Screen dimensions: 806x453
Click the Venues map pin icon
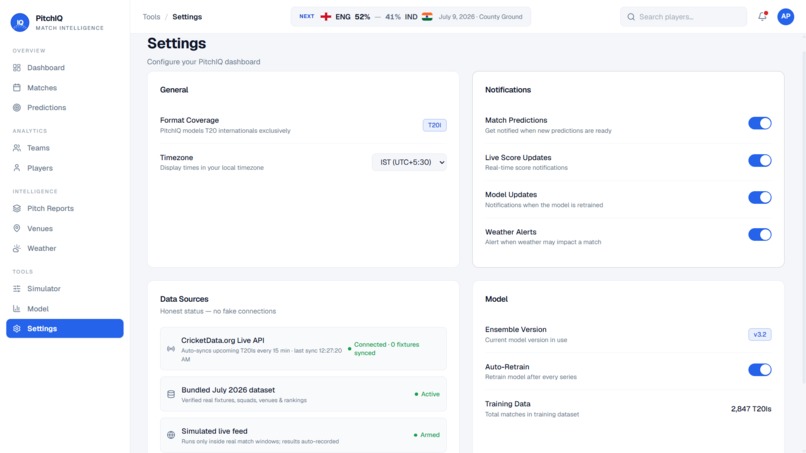(17, 228)
